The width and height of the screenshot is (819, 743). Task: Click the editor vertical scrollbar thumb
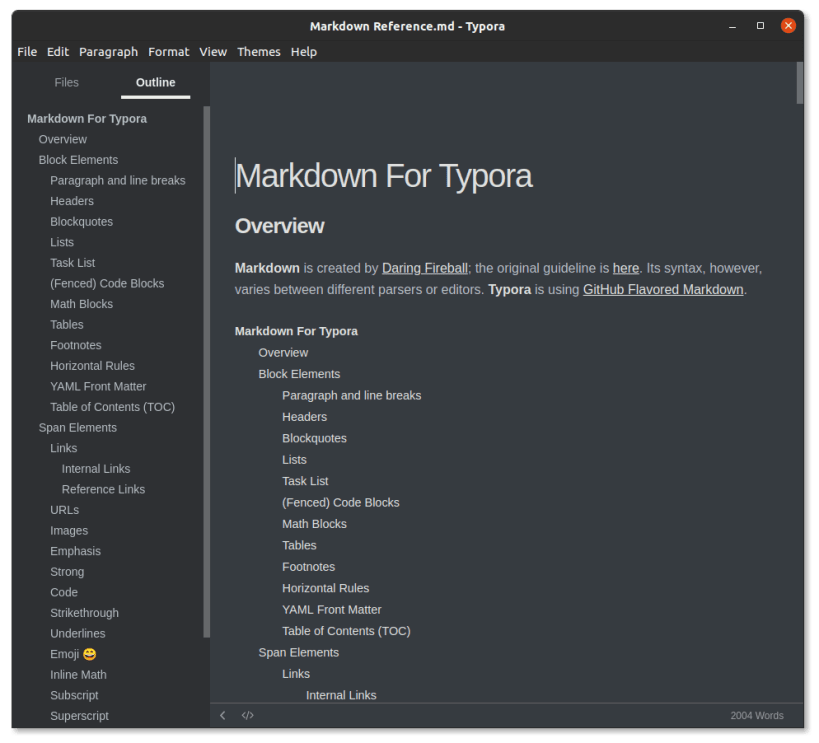pos(800,83)
